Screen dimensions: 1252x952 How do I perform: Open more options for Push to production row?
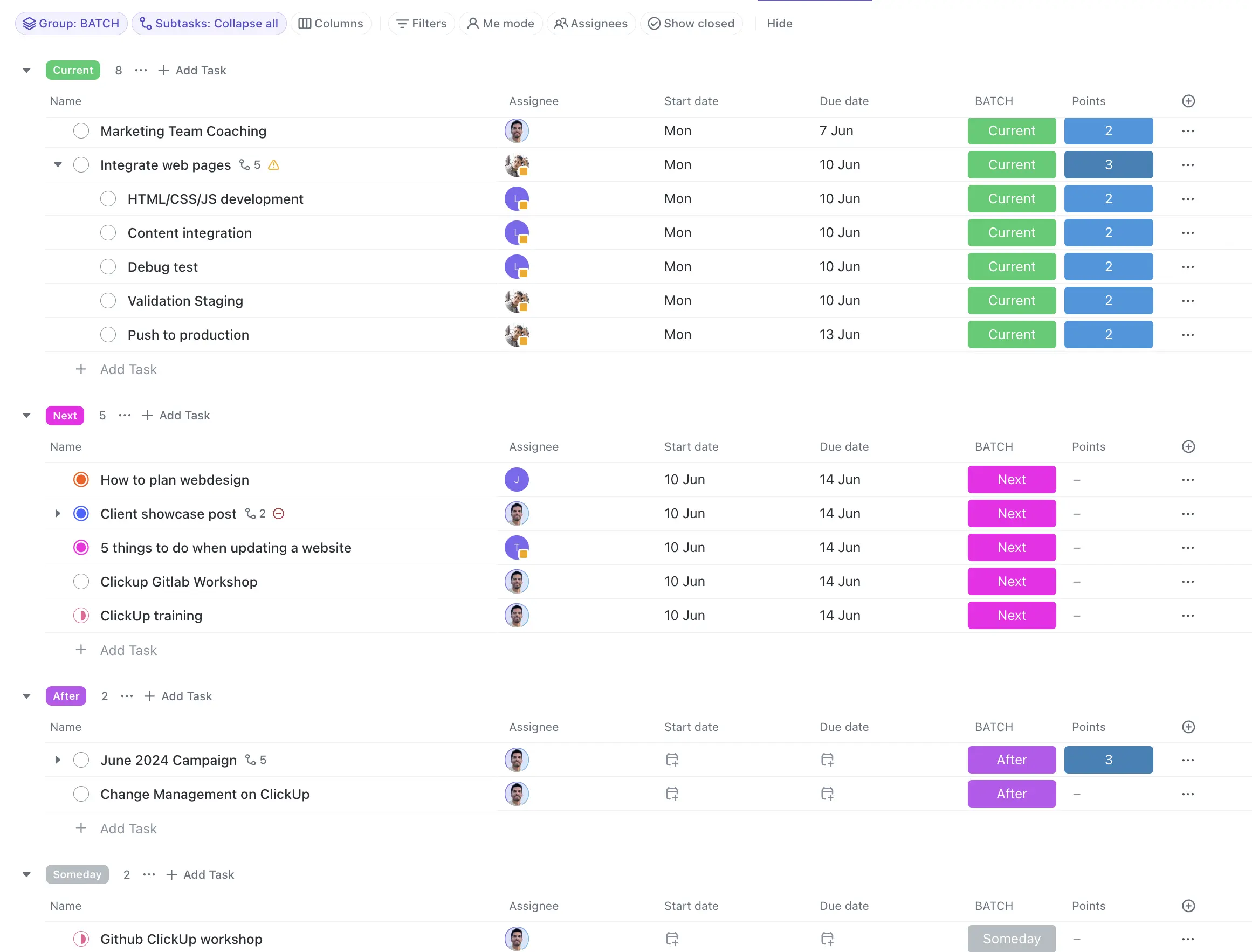tap(1188, 335)
